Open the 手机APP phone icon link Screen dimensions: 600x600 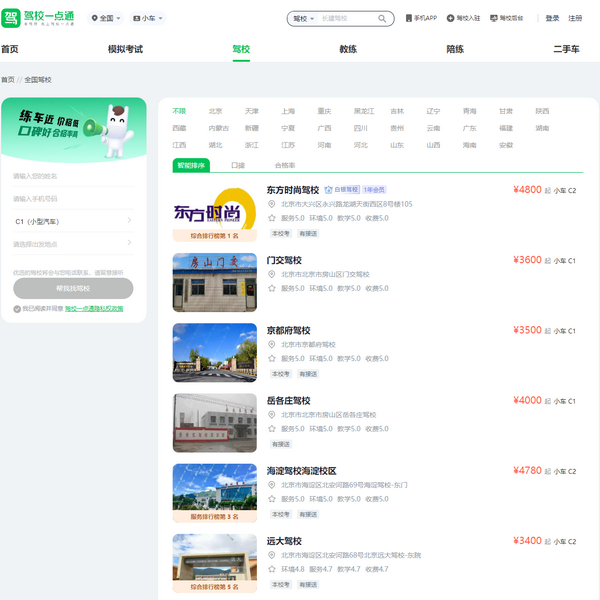tap(409, 18)
